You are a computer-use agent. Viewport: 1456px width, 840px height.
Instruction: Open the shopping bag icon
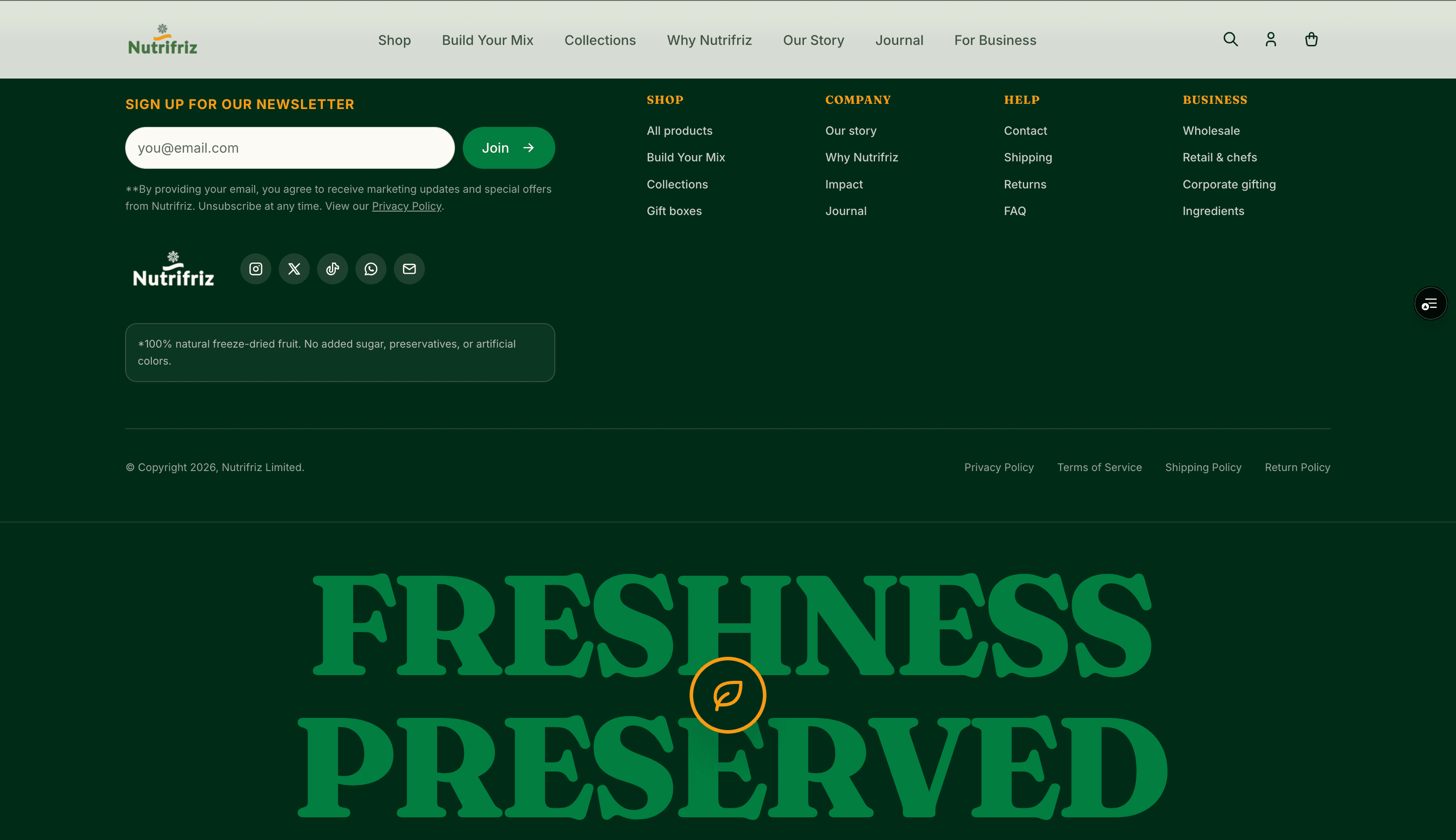(1311, 39)
